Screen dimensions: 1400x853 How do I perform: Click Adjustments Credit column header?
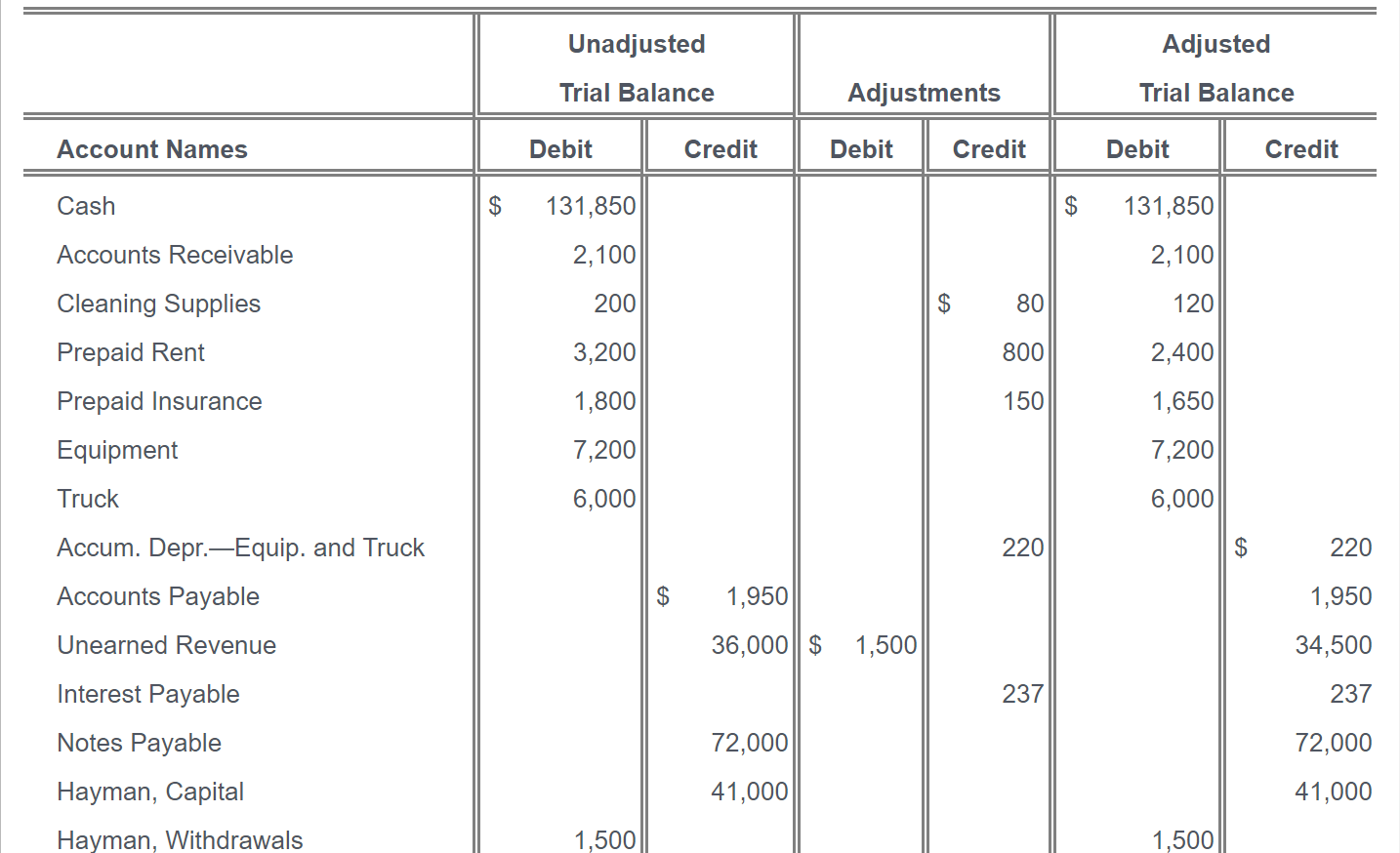coord(989,149)
